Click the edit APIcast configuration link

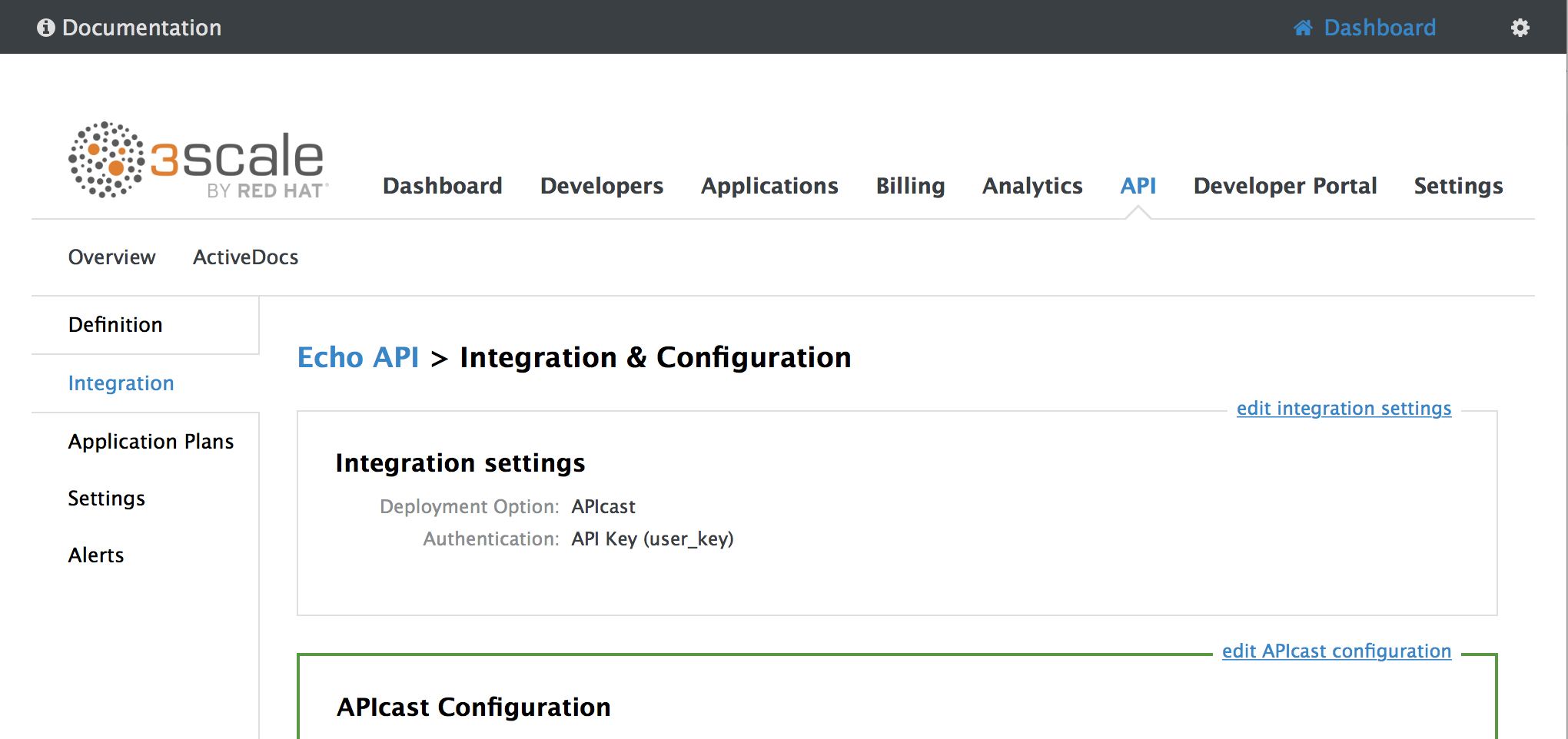coord(1336,651)
